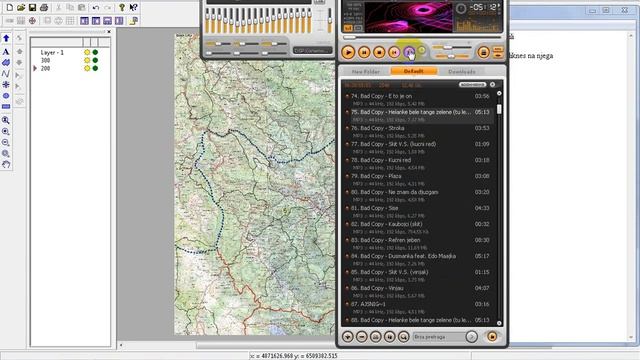Screen dimensions: 640x360
Task: Toggle the yellow light of Layer - 1
Action: point(87,52)
